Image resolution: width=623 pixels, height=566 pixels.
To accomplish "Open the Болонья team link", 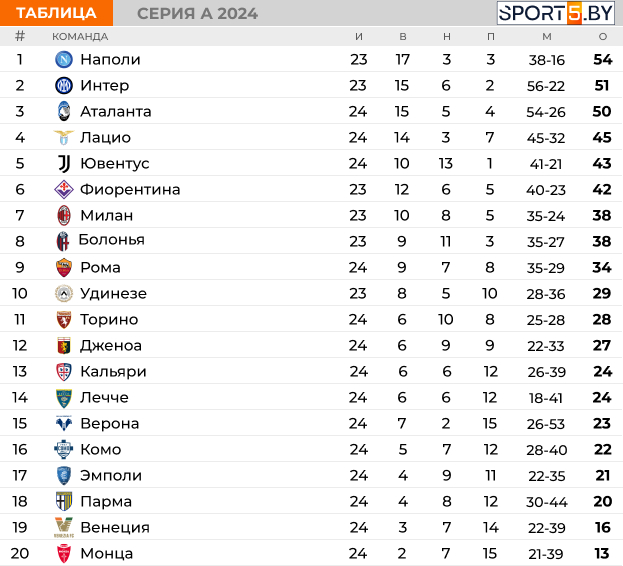I will [112, 240].
